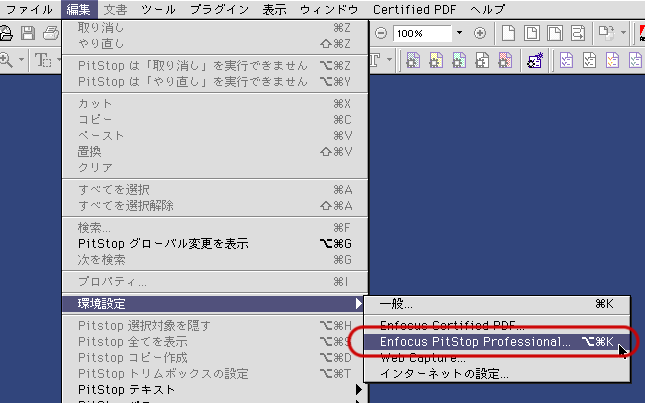645x403 pixels.
Task: Open the Certified PDF menu
Action: [415, 9]
